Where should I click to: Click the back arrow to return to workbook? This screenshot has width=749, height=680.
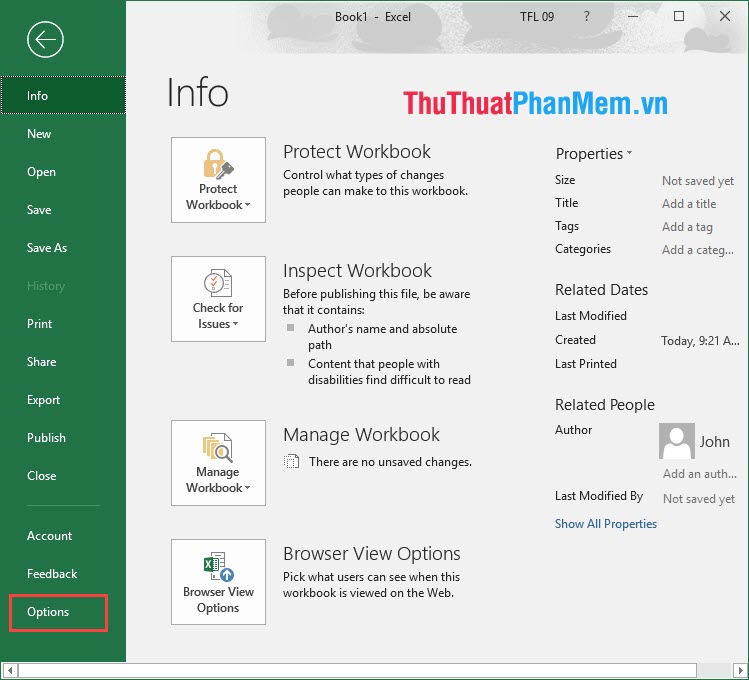[45, 40]
